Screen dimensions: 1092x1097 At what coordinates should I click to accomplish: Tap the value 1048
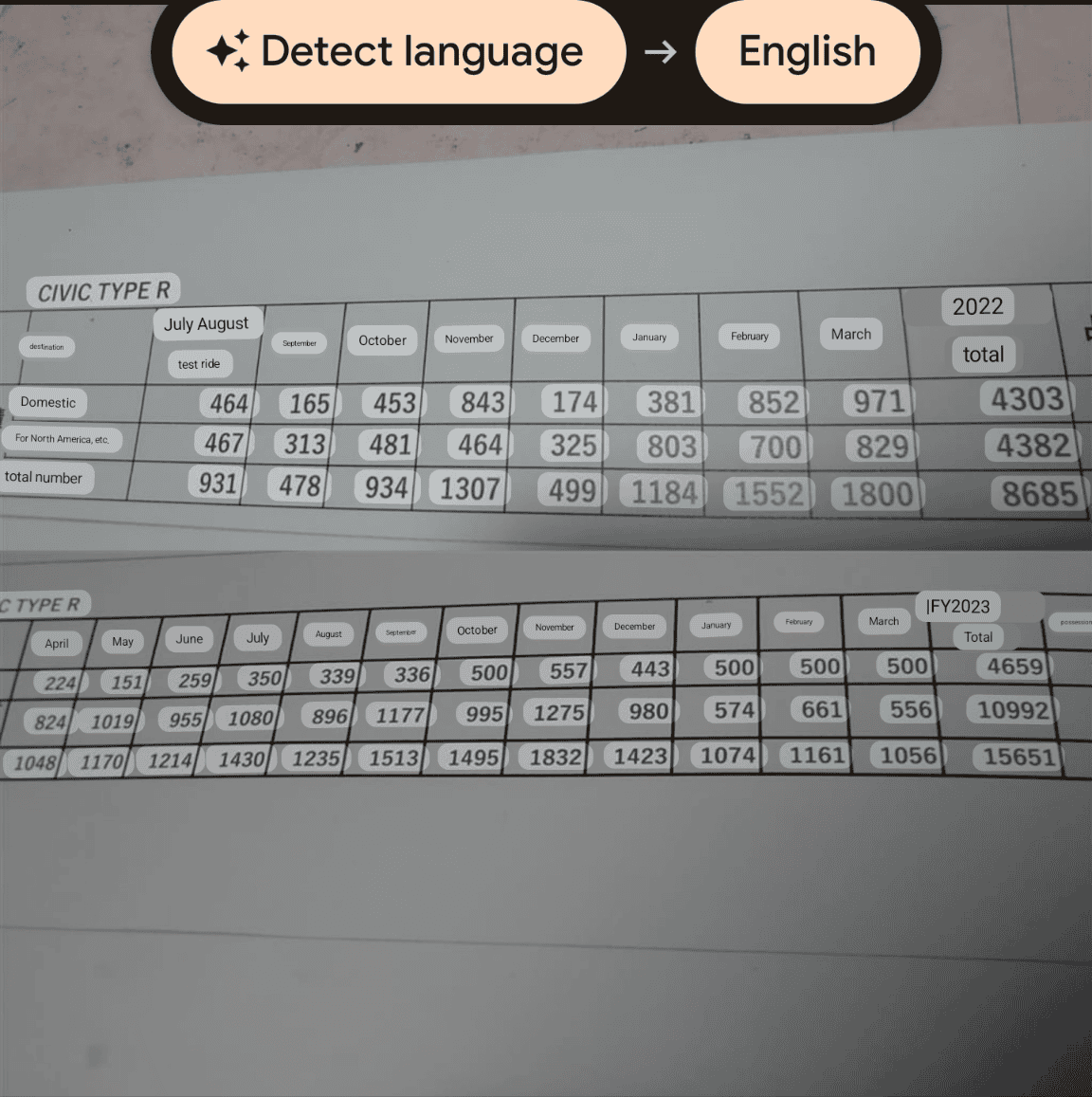click(34, 762)
